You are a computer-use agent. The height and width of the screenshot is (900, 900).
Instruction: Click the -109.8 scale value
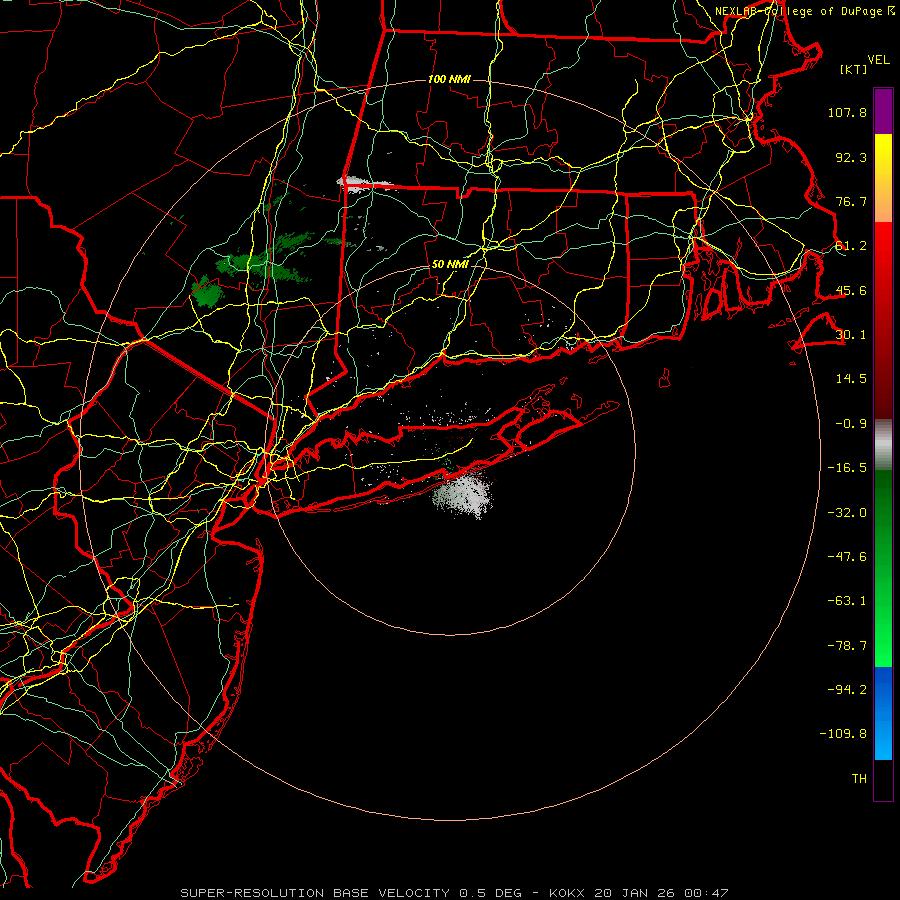pyautogui.click(x=843, y=734)
